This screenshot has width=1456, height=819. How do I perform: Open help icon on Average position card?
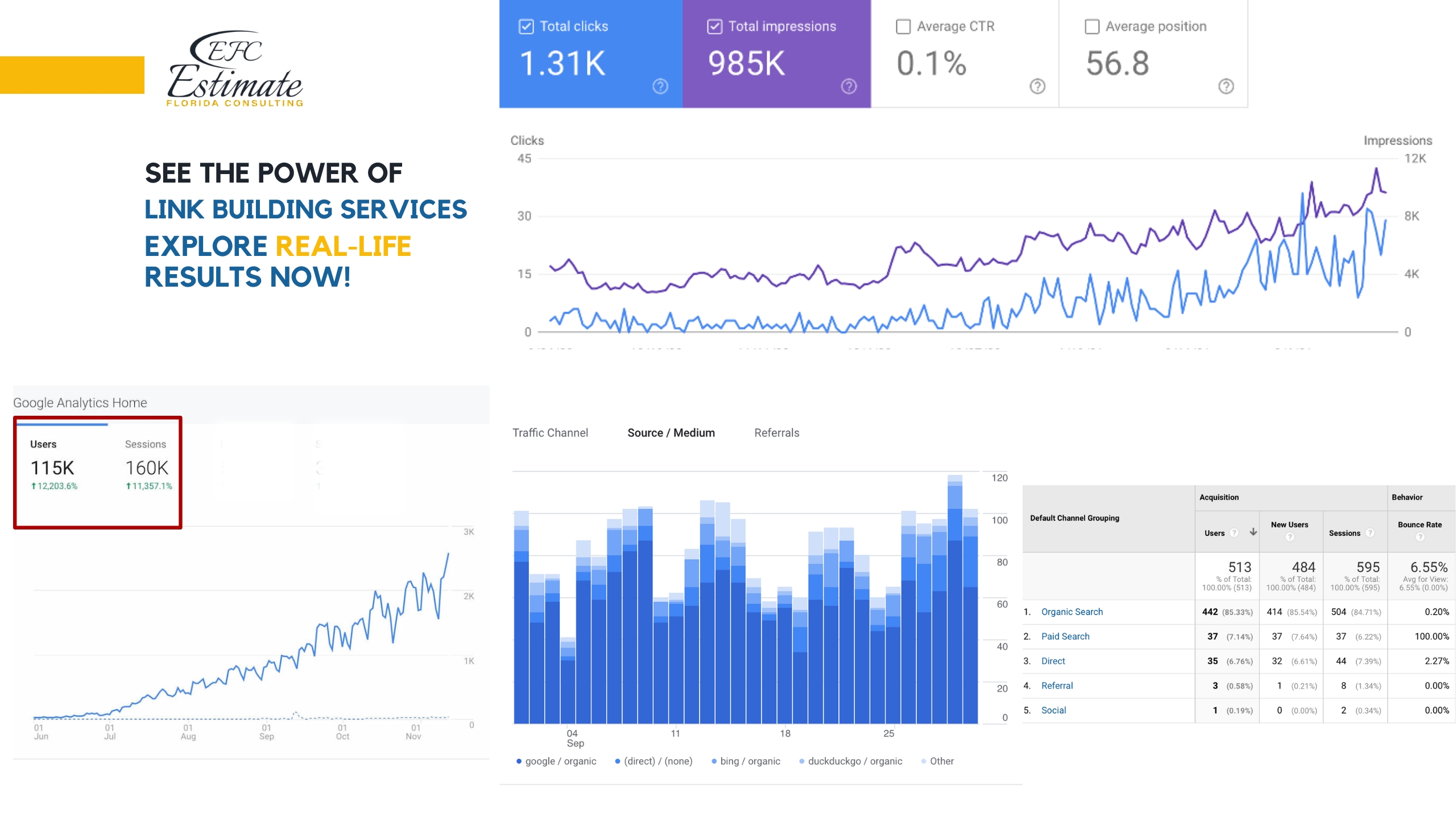[x=1226, y=86]
